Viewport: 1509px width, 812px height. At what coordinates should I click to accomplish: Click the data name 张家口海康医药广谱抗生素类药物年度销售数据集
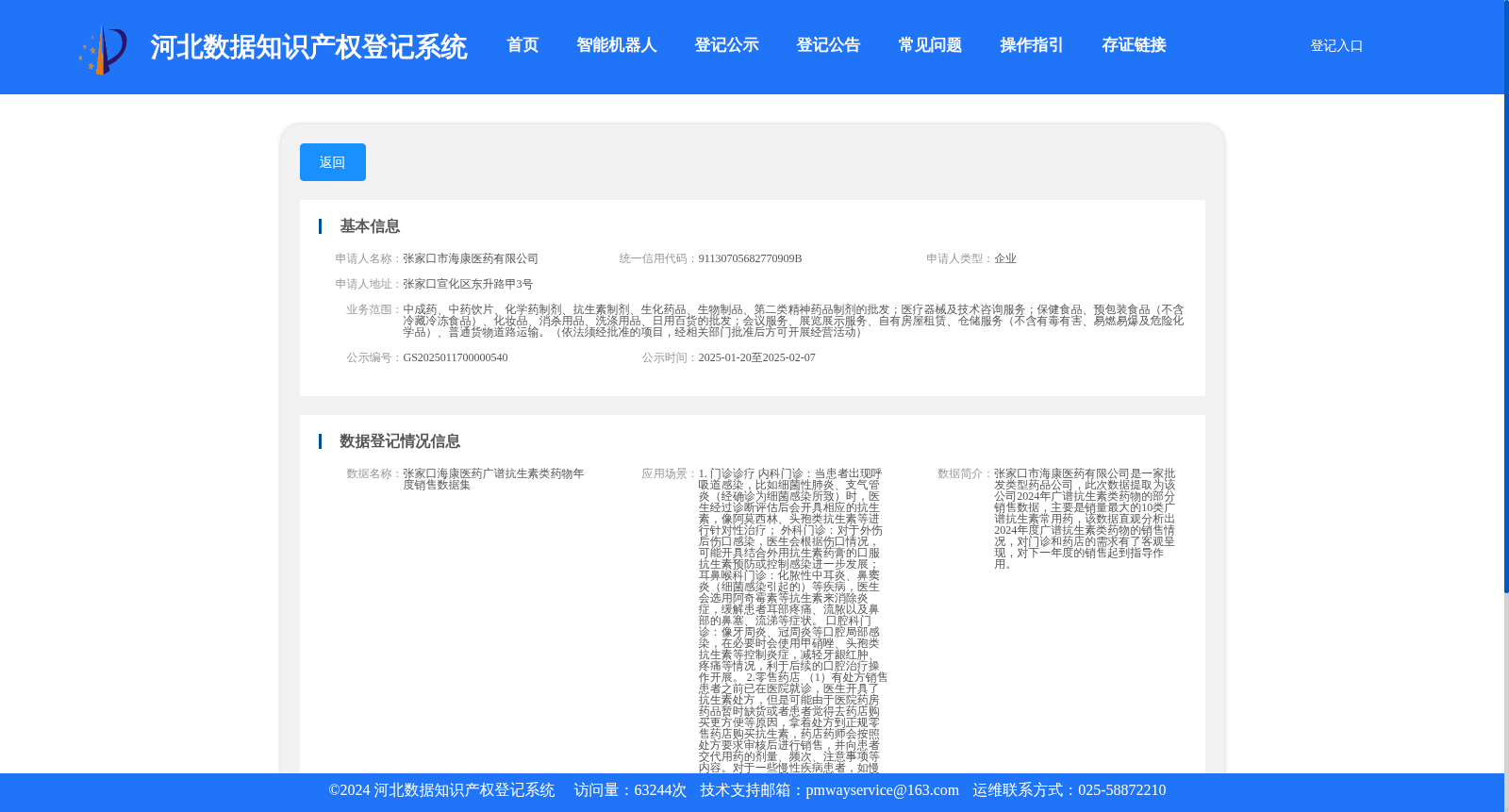click(x=493, y=479)
